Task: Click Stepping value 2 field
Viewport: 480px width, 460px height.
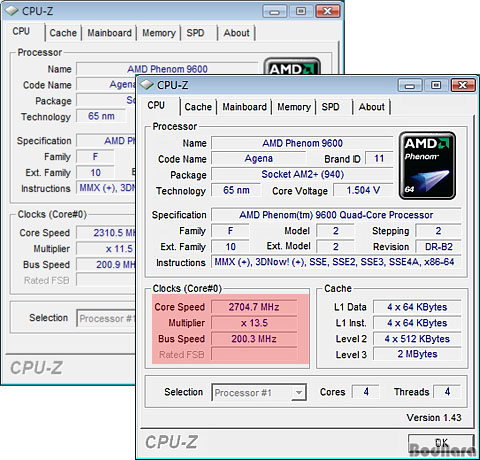Action: (438, 231)
